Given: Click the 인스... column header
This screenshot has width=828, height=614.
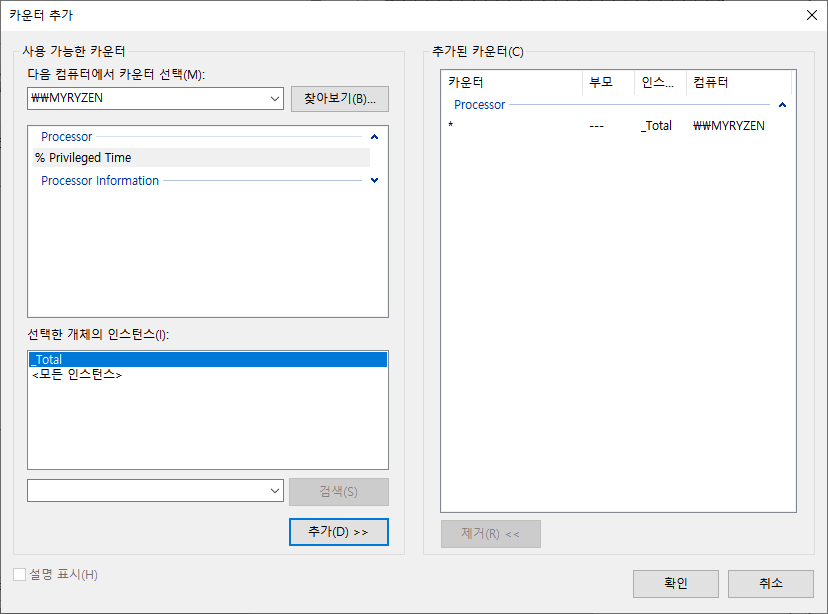Looking at the screenshot, I should pos(660,82).
